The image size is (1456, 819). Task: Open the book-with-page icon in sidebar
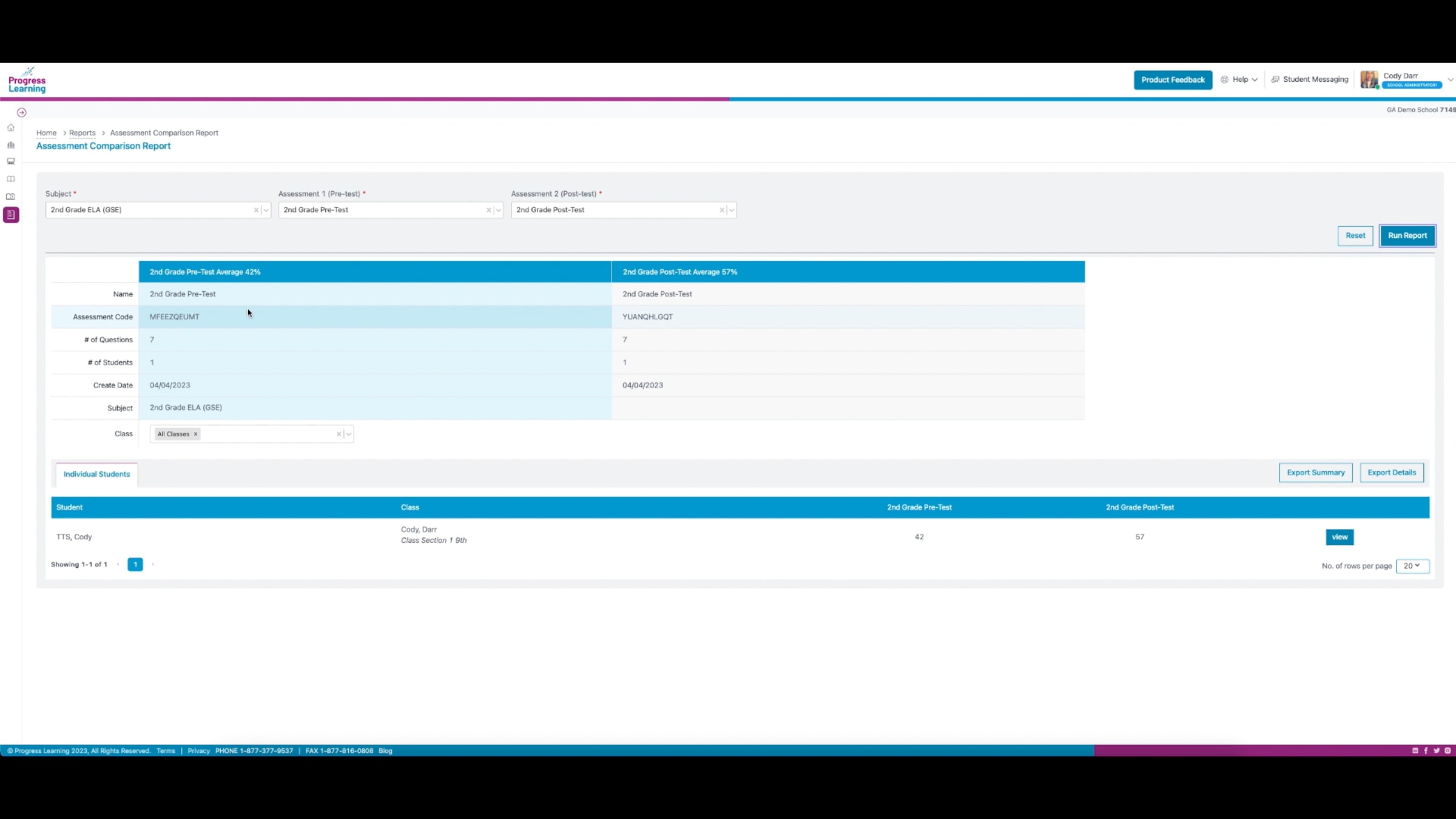pos(11,197)
